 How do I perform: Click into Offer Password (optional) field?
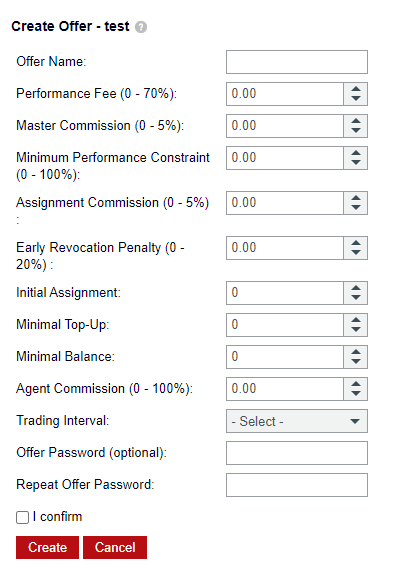pos(297,453)
